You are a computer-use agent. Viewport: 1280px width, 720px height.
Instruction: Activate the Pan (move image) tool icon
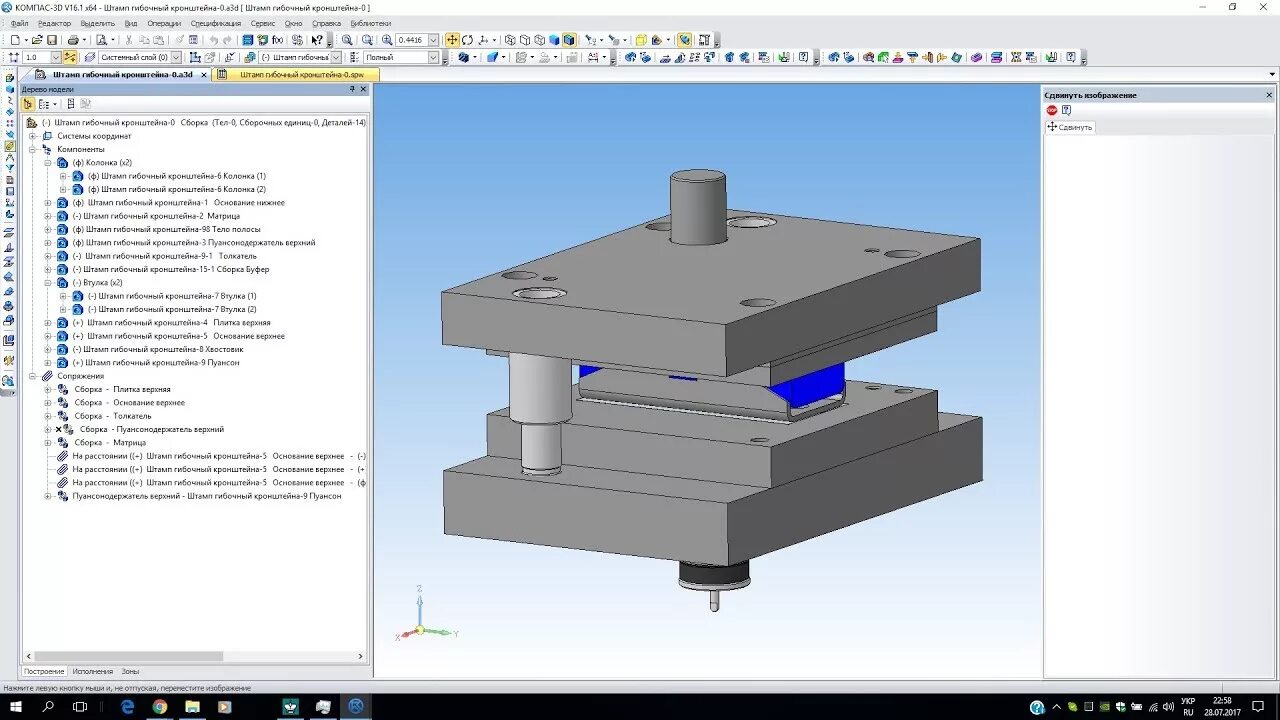[x=452, y=40]
